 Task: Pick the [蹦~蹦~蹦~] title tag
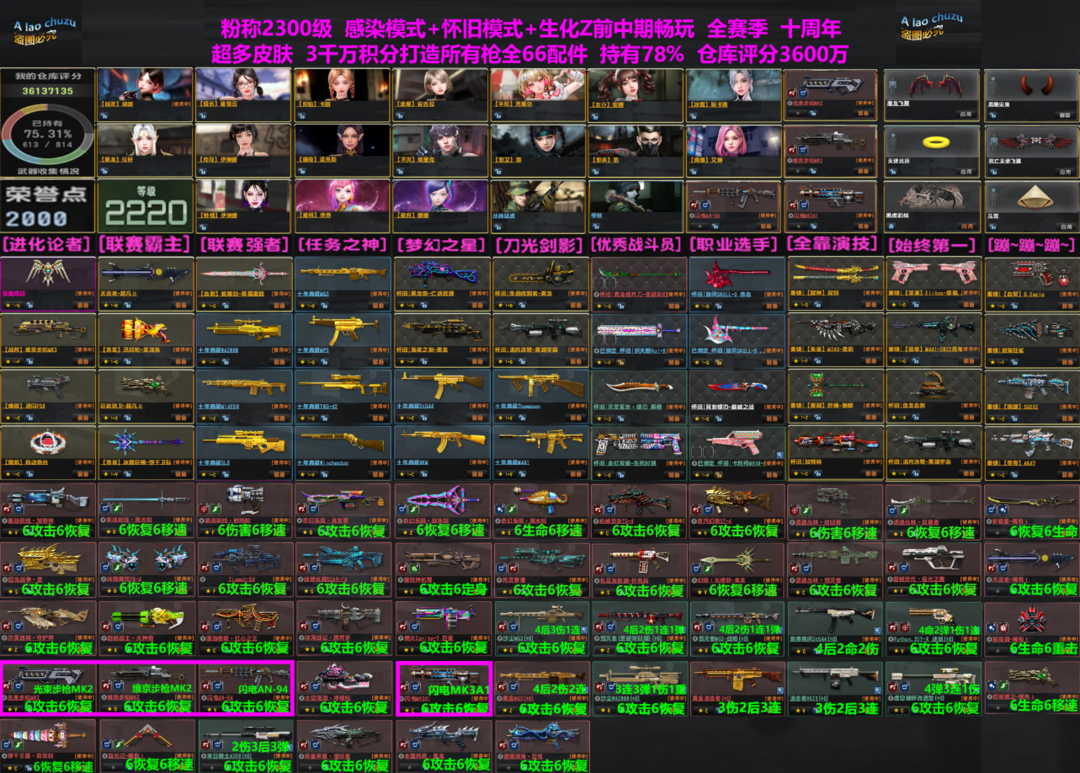point(1031,245)
